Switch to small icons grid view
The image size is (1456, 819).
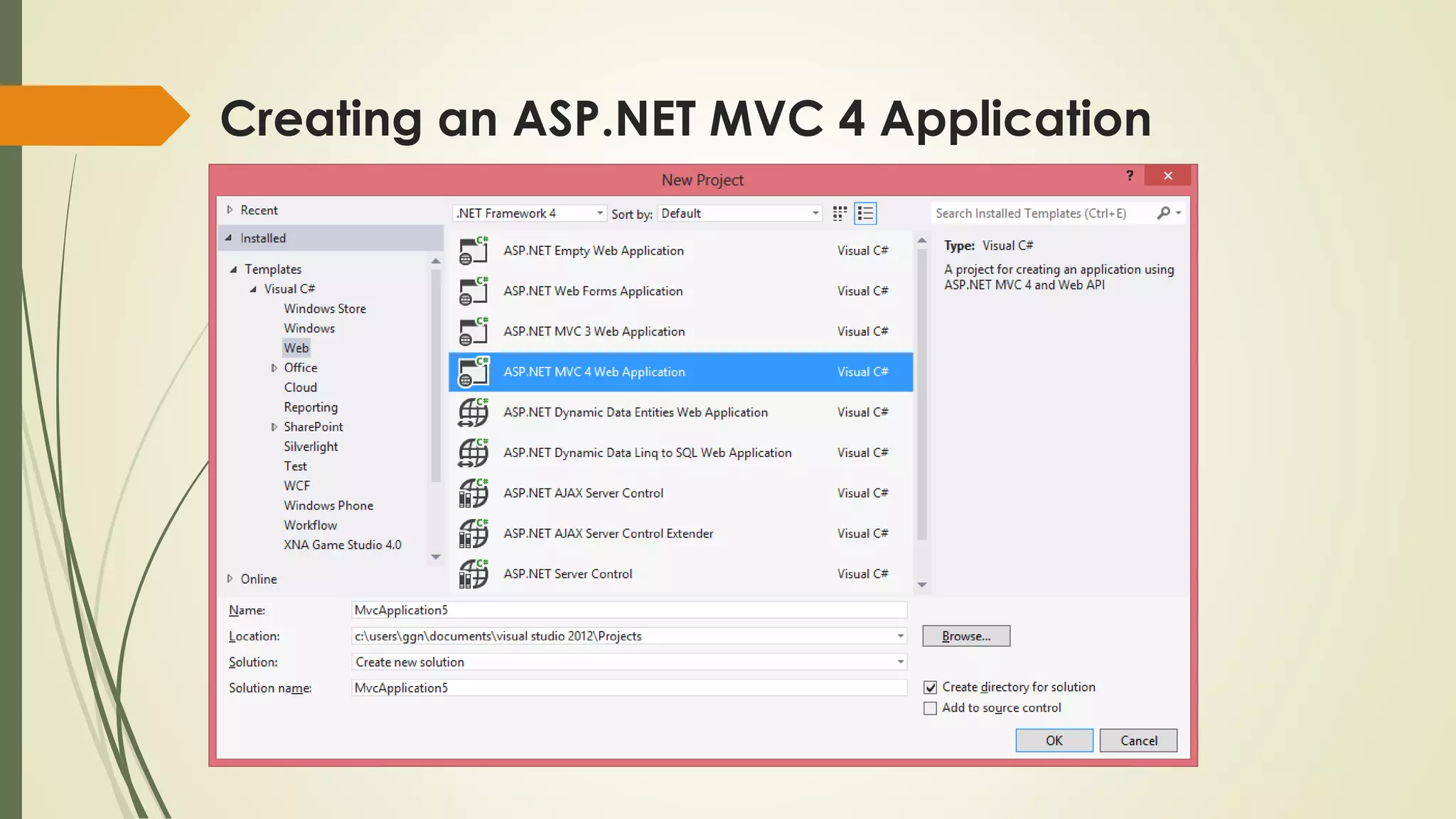tap(840, 213)
